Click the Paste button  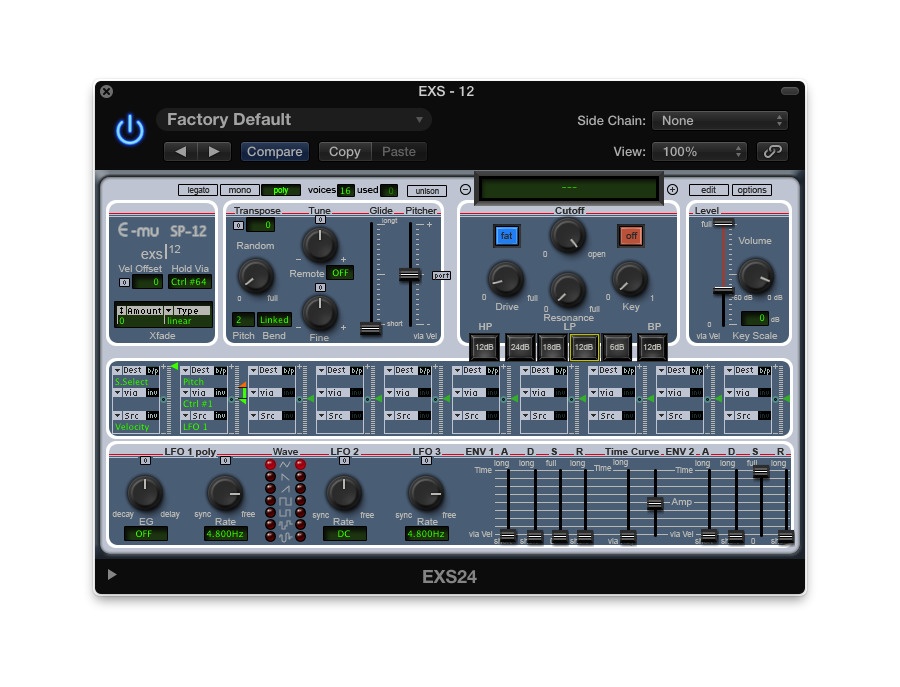pyautogui.click(x=399, y=152)
